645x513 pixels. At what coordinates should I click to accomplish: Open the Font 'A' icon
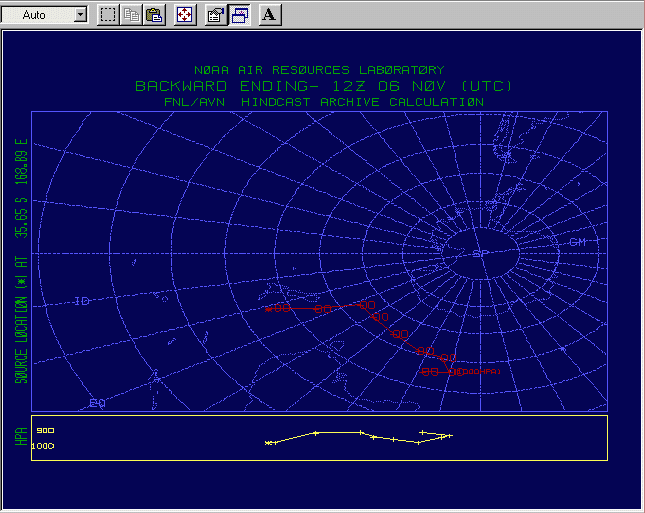270,15
